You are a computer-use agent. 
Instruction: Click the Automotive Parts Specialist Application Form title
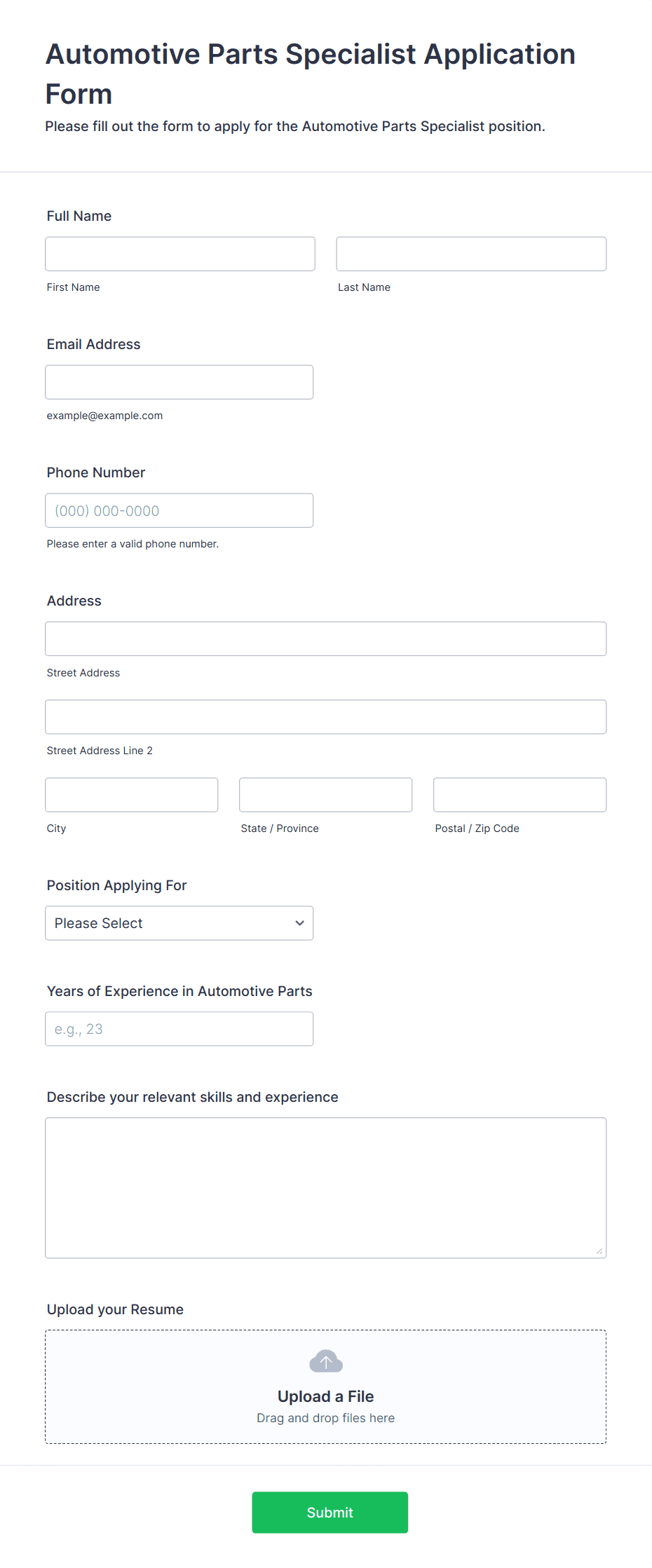(311, 74)
